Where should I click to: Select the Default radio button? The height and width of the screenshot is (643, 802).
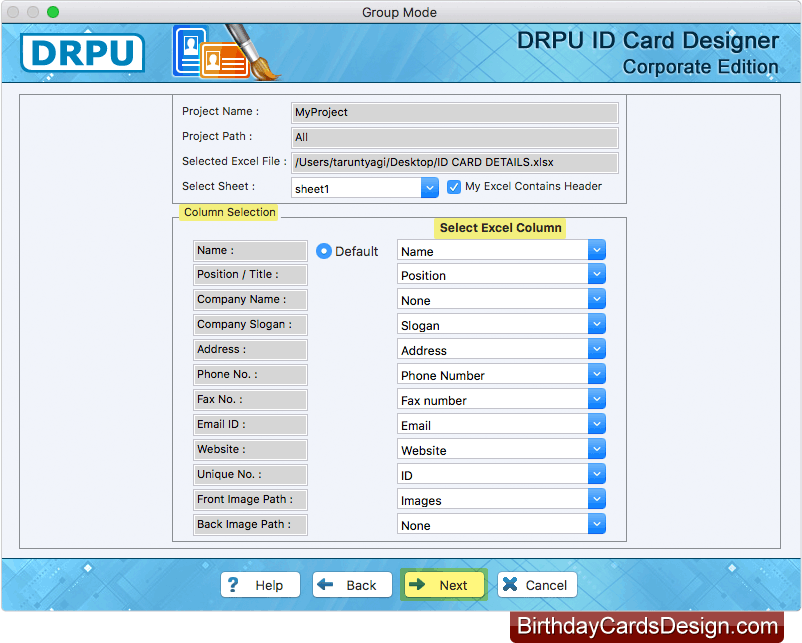[x=324, y=251]
